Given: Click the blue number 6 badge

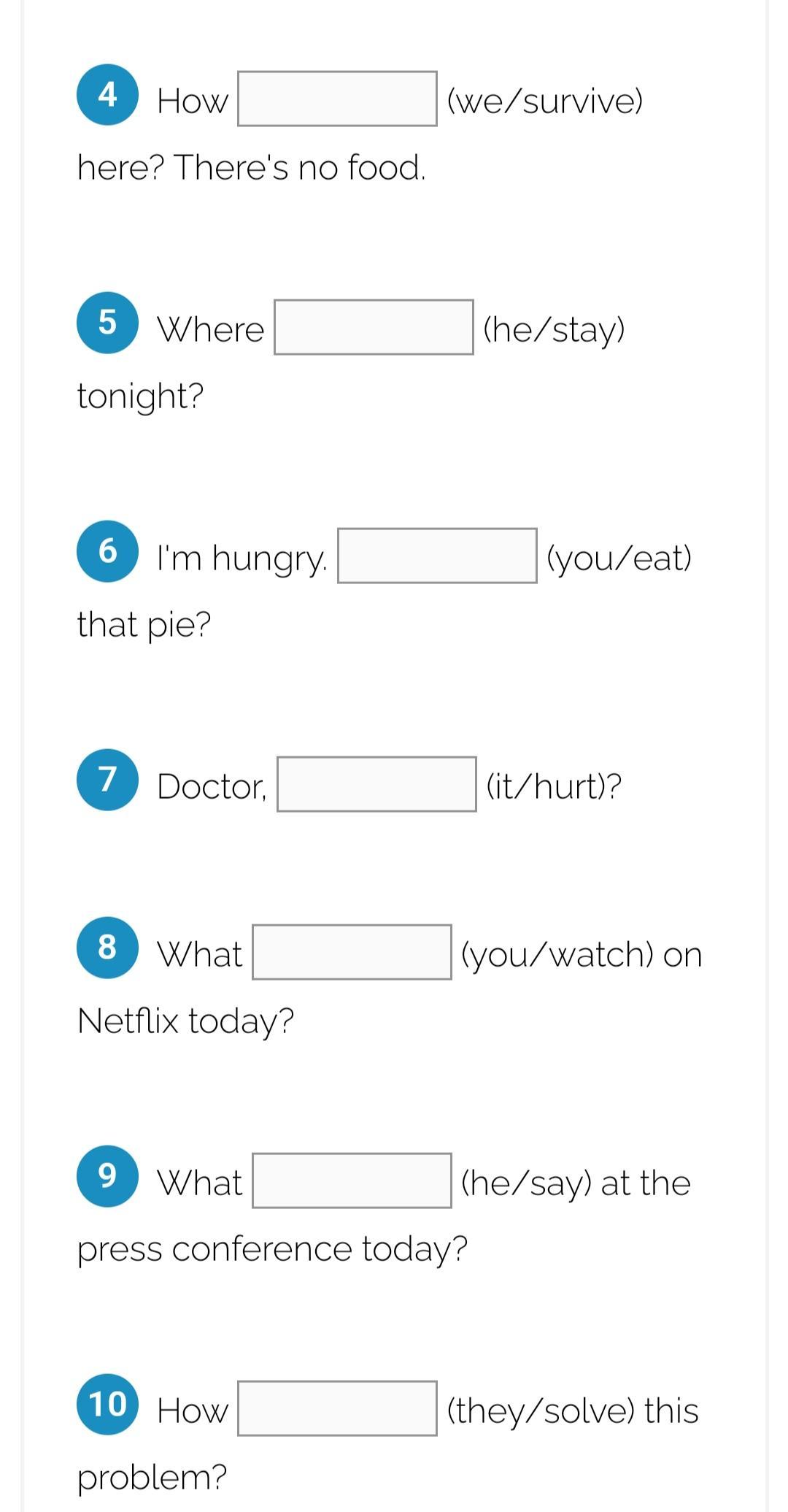Looking at the screenshot, I should [107, 551].
